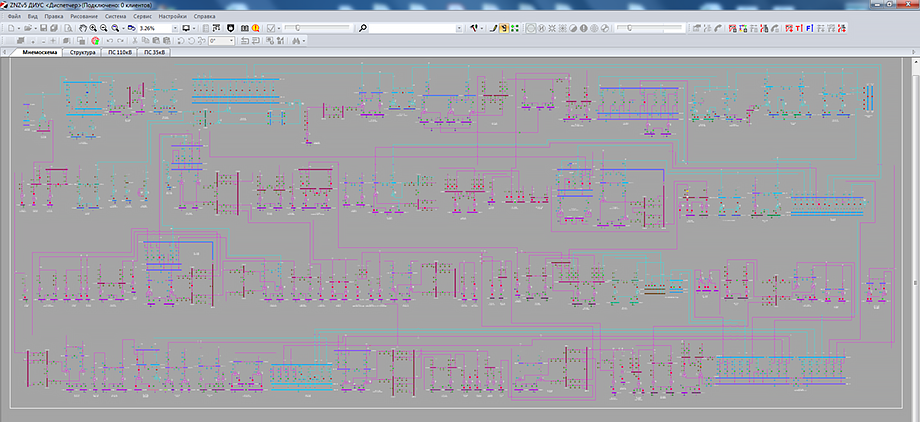Click the black shield icon

tap(231, 28)
